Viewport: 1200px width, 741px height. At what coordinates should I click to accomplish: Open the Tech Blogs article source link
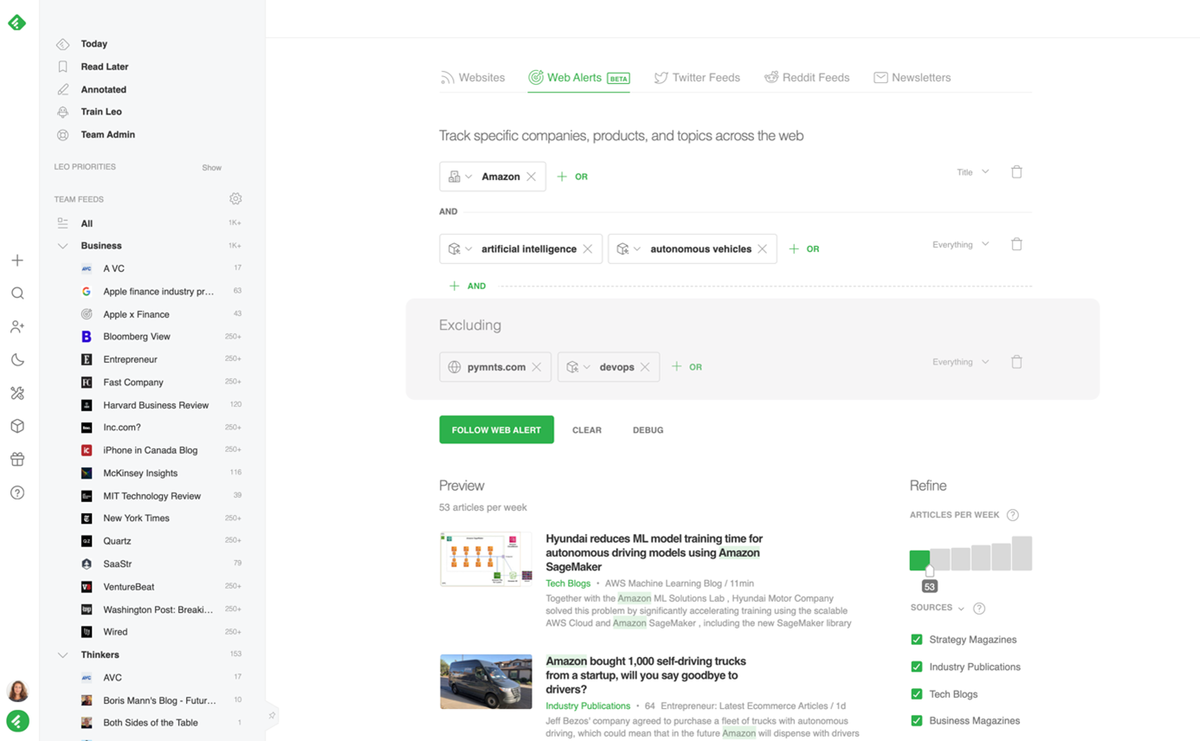(x=568, y=583)
